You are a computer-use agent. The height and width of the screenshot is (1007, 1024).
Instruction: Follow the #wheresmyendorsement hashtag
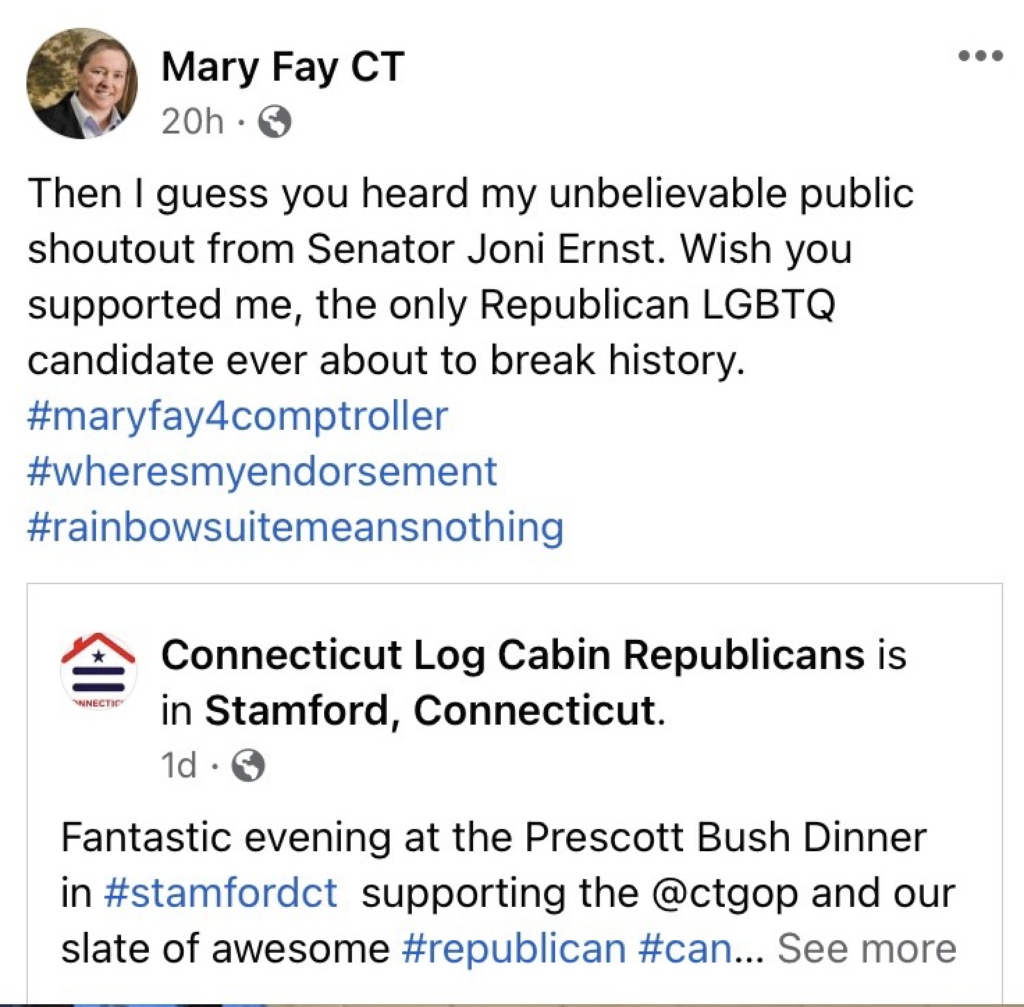coord(263,472)
